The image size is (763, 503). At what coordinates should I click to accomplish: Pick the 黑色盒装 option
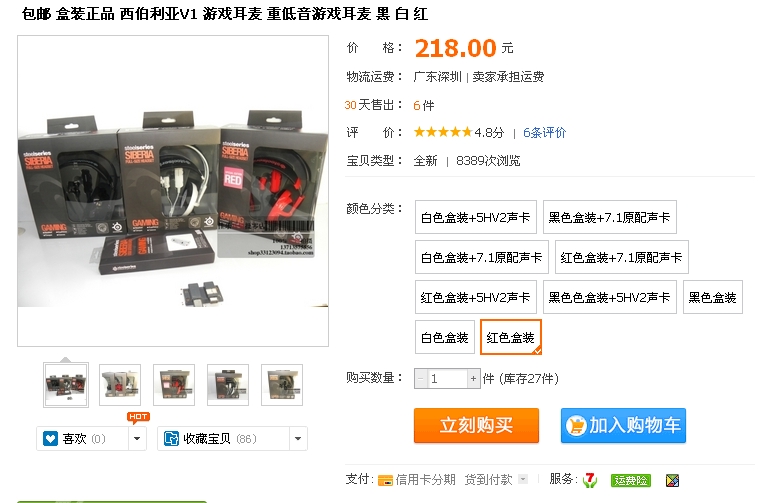coord(712,297)
